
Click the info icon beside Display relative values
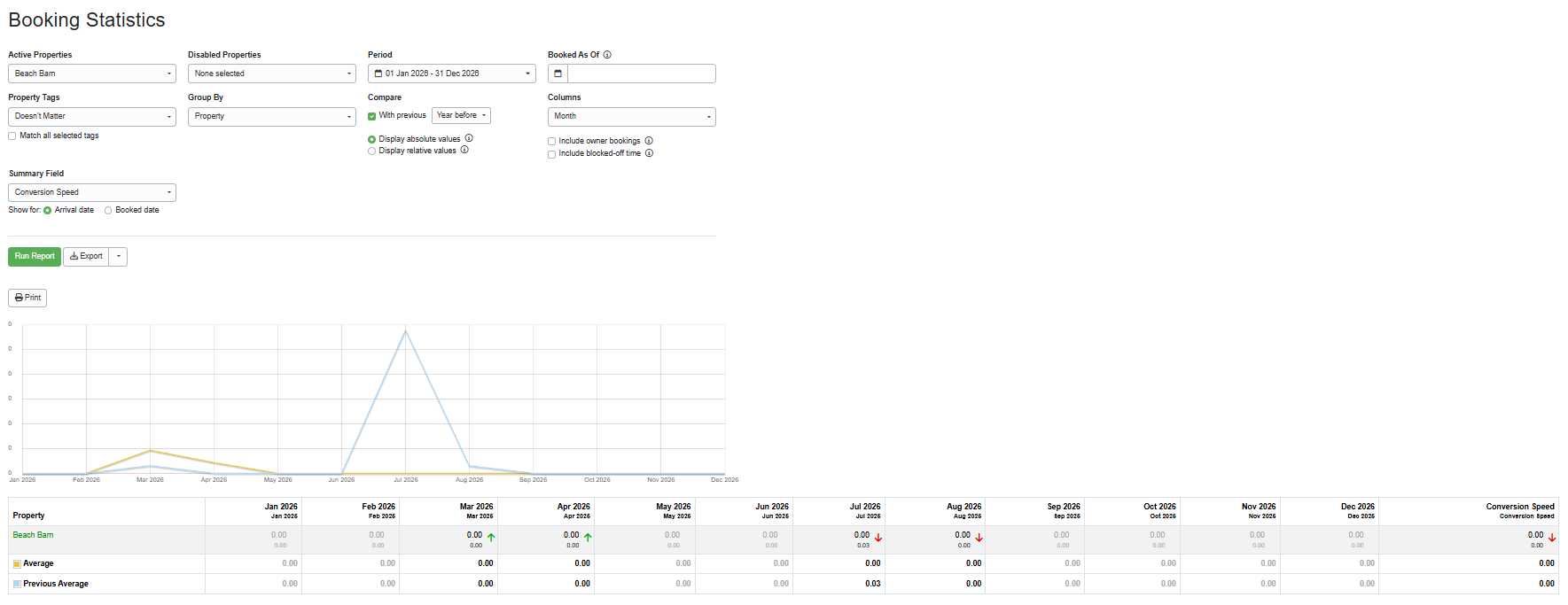464,150
